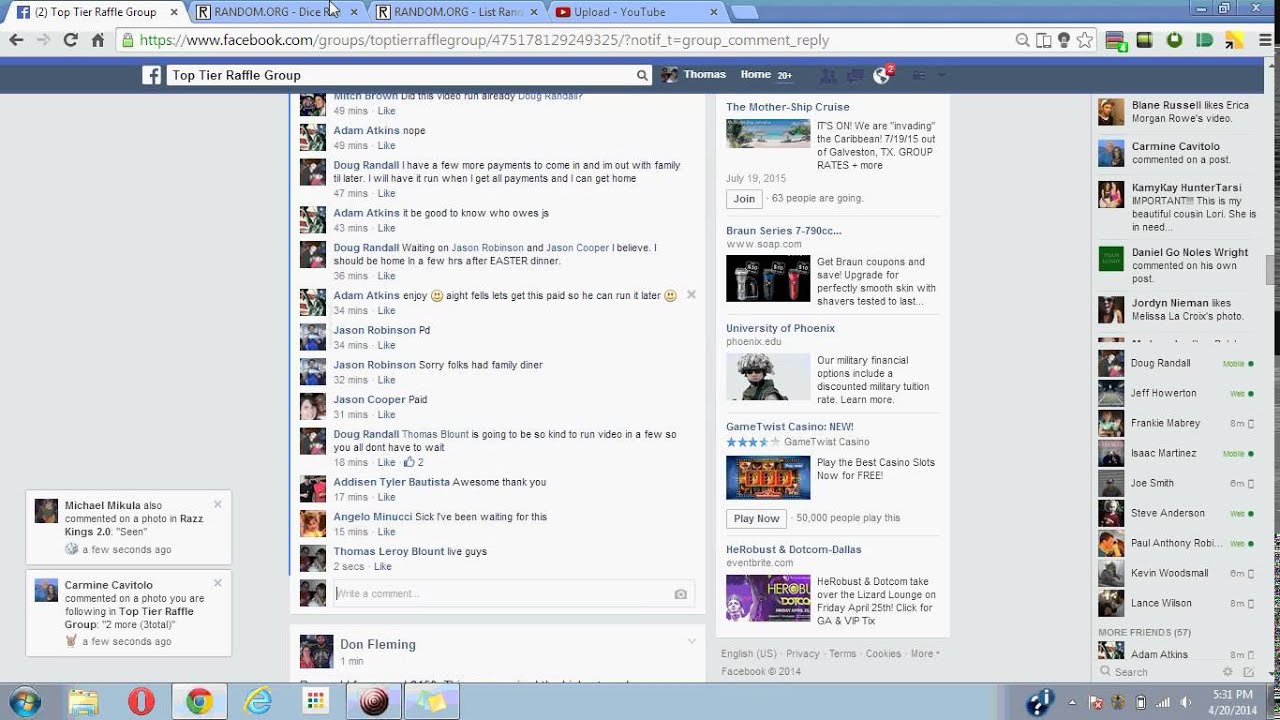
Task: Open University of Phoenix ad link
Action: (780, 328)
